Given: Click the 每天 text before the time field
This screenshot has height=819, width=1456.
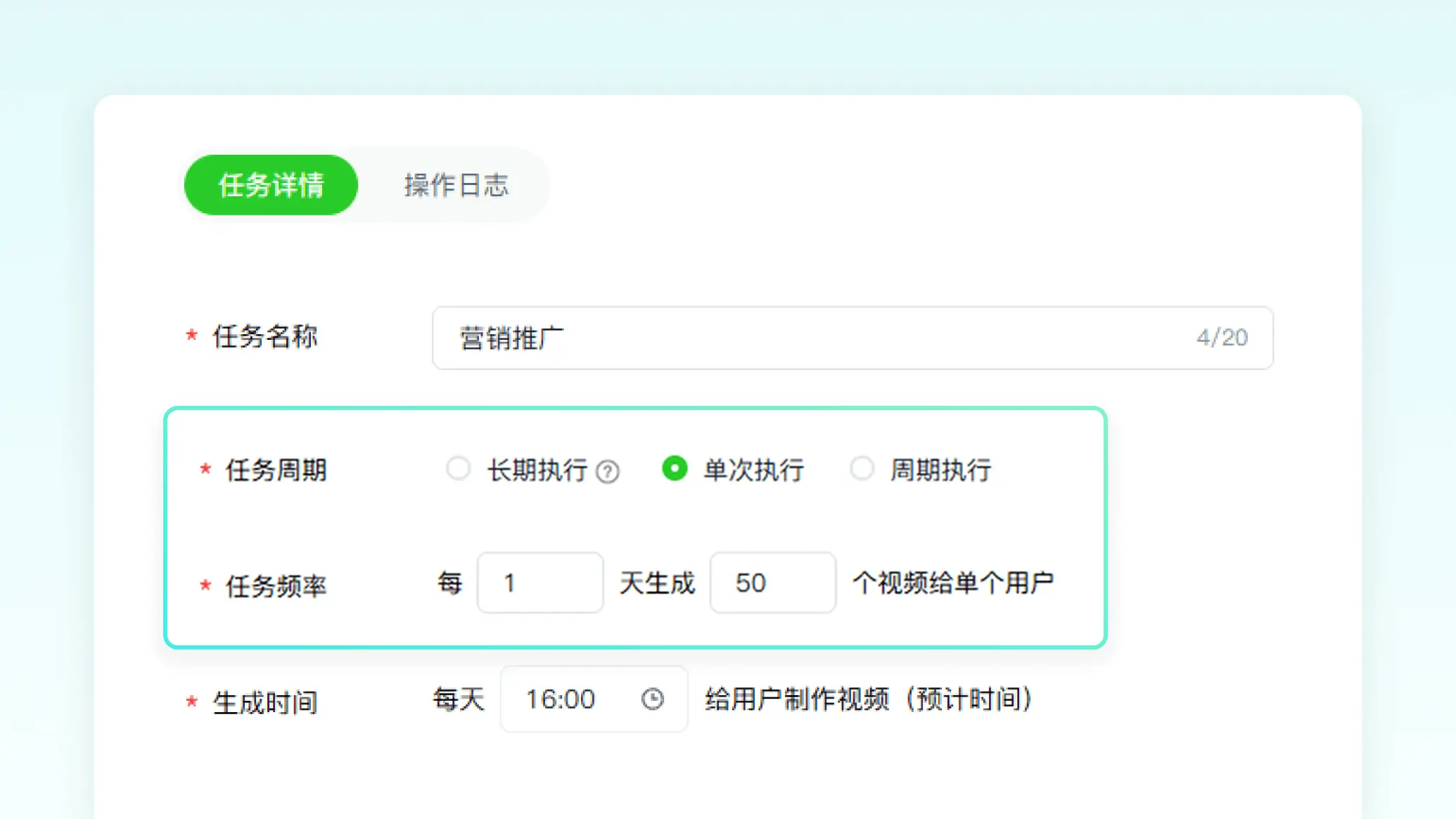Looking at the screenshot, I should pos(459,699).
